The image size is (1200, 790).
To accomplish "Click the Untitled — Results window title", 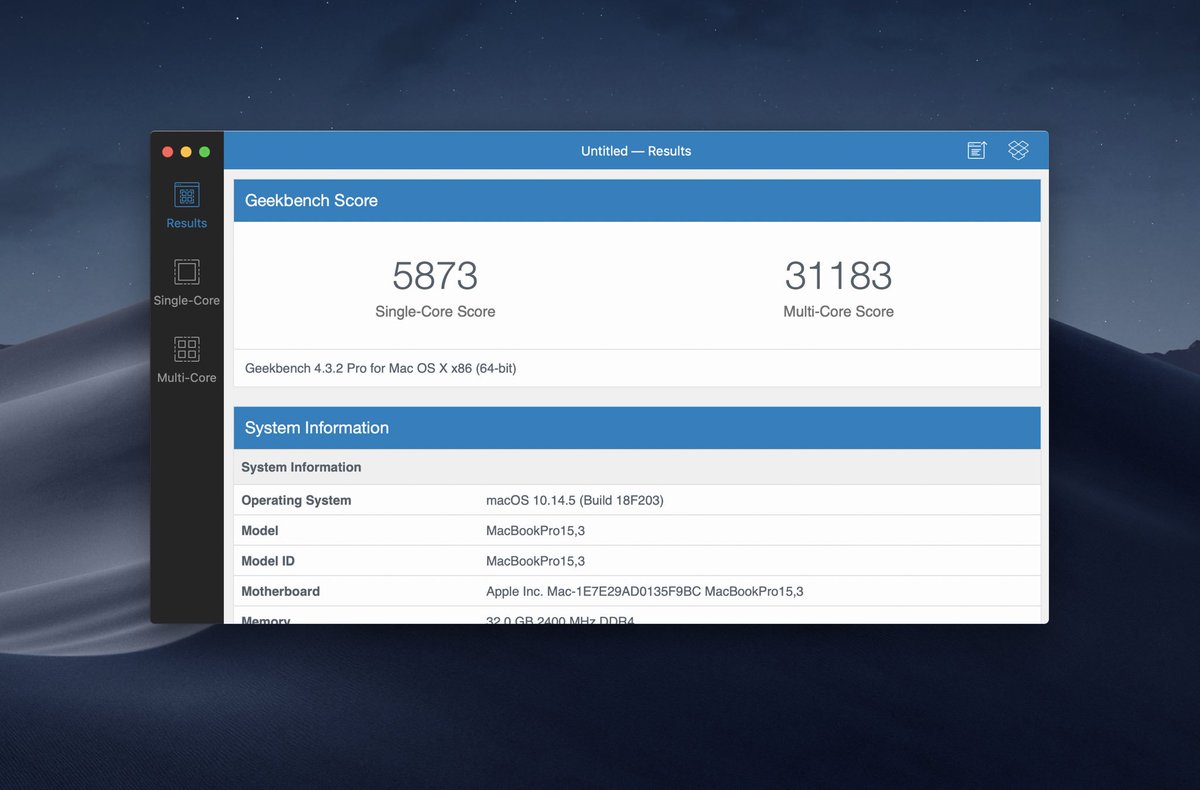I will [636, 151].
